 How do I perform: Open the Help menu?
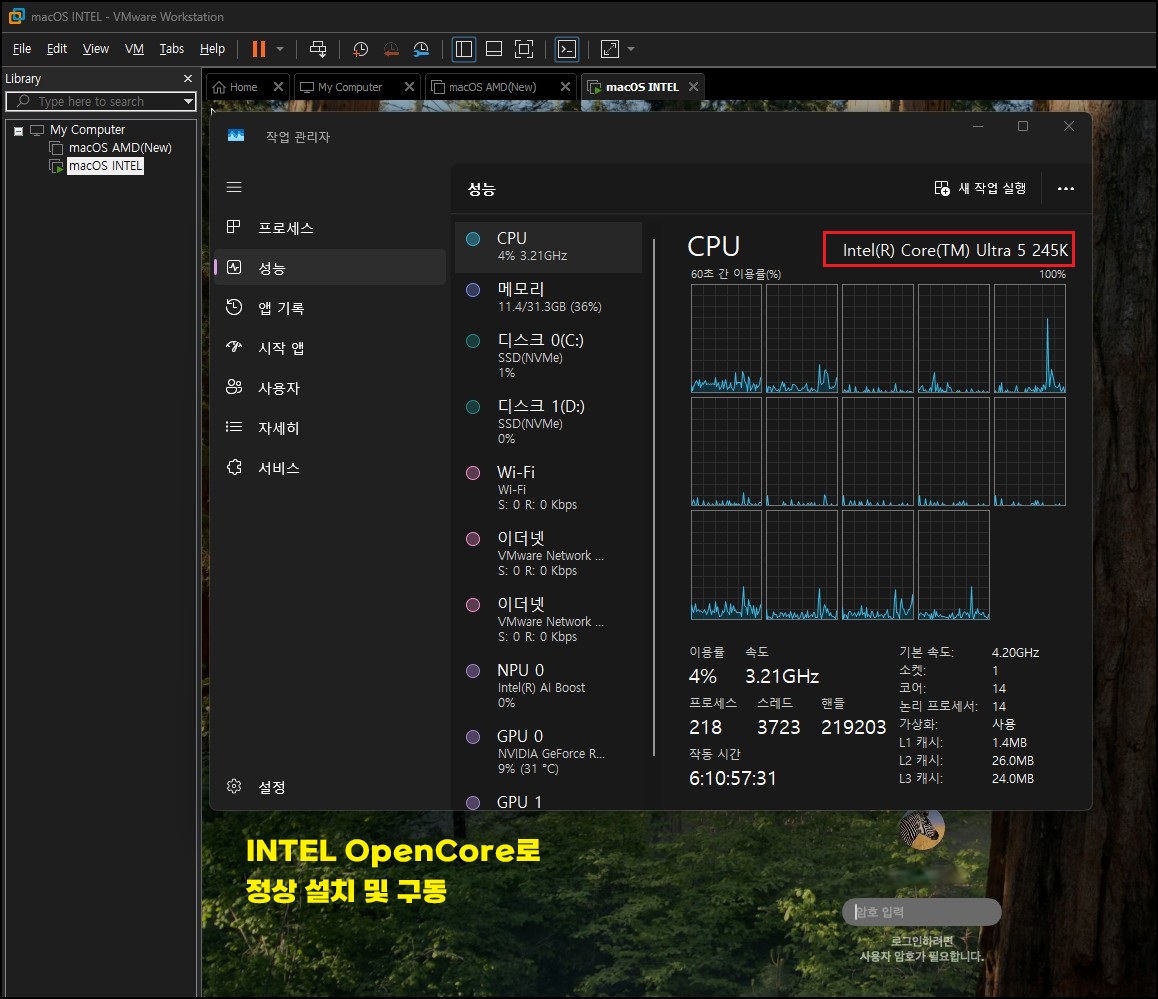click(x=212, y=49)
